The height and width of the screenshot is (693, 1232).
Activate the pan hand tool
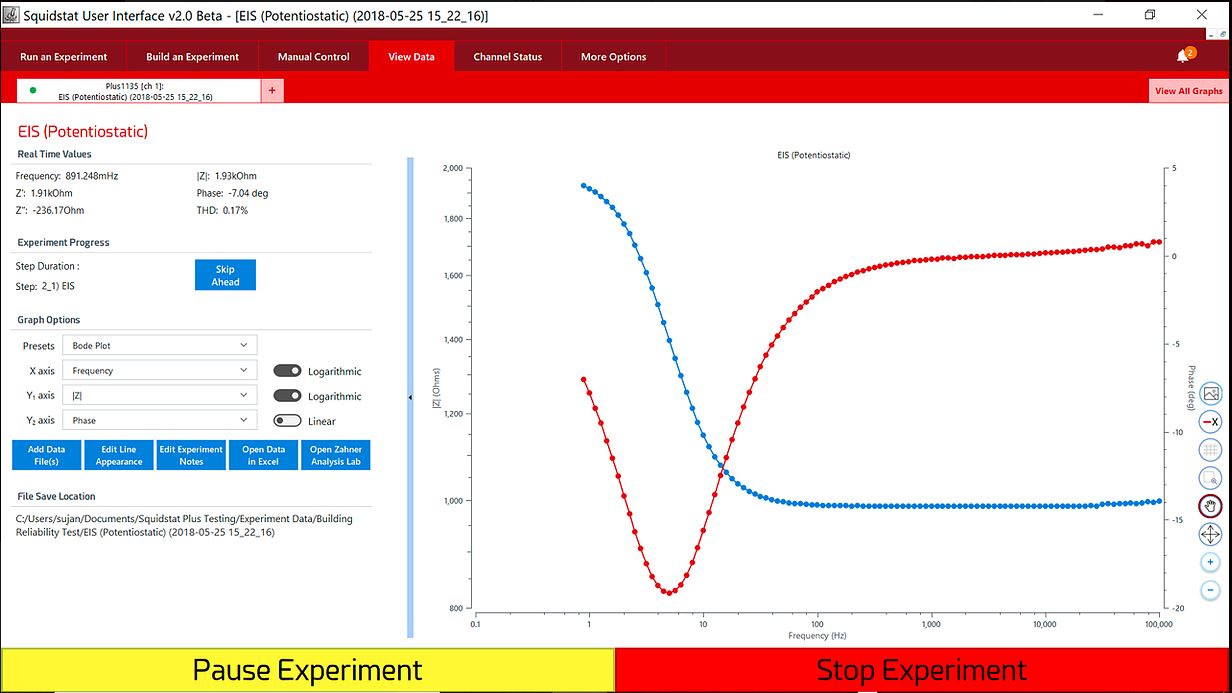pyautogui.click(x=1210, y=506)
